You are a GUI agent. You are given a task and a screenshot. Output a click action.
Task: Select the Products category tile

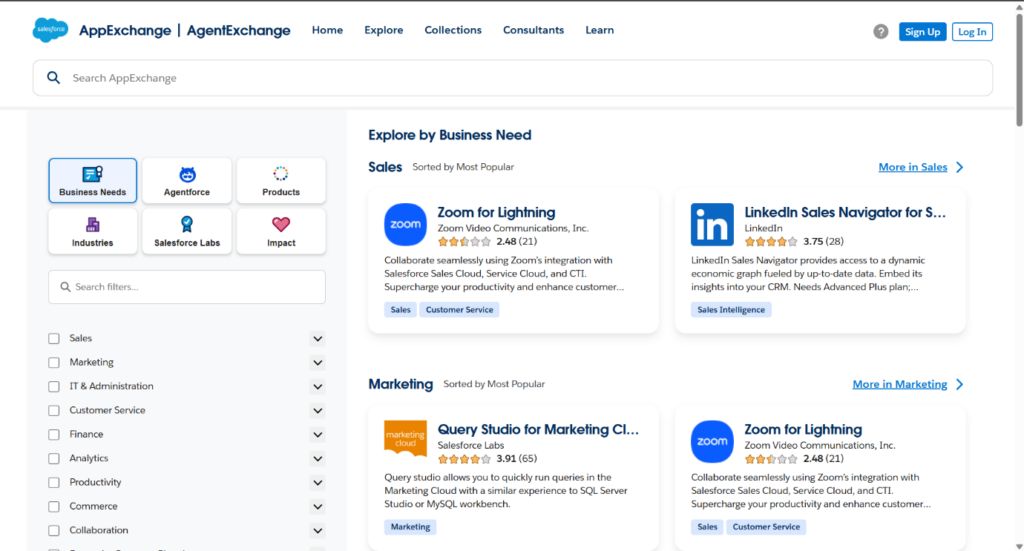281,181
